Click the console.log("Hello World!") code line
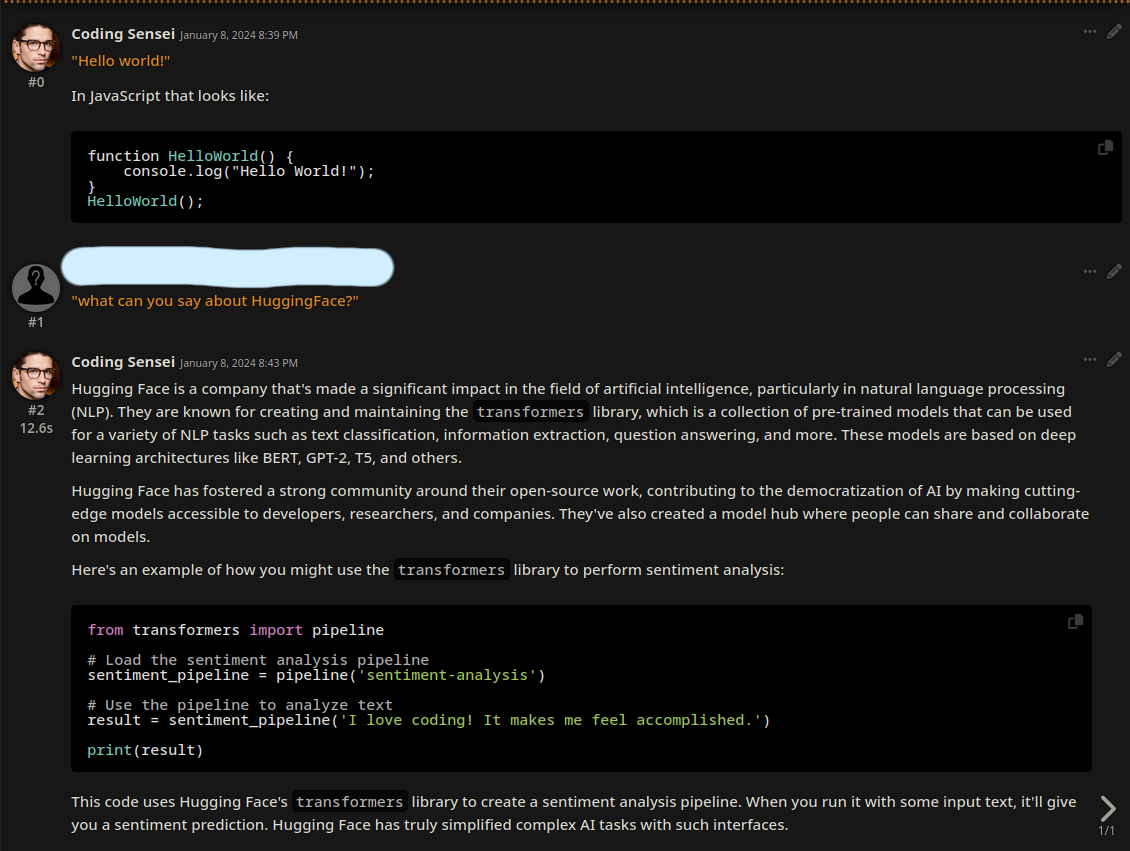The width and height of the screenshot is (1130, 851). point(249,171)
